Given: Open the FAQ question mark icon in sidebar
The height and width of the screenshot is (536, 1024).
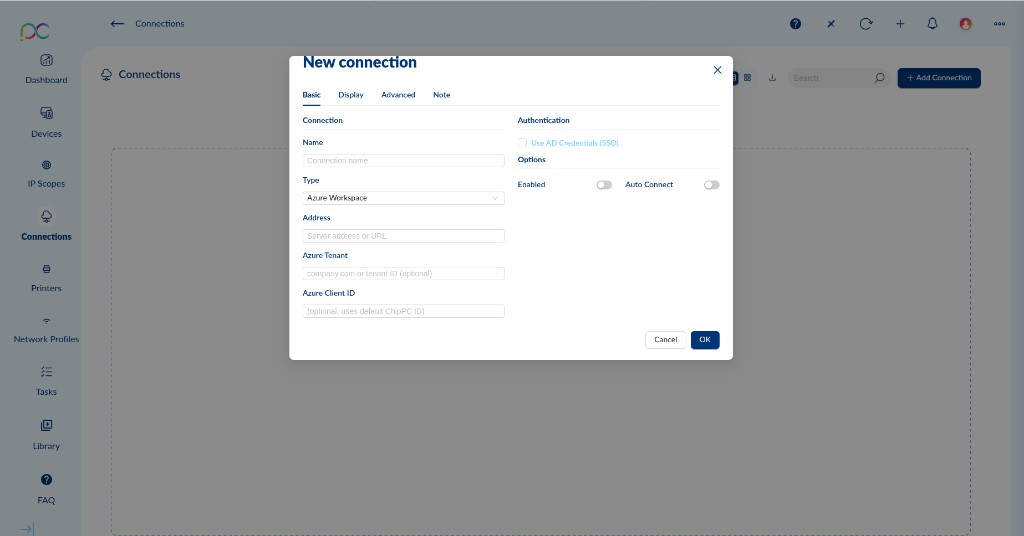Looking at the screenshot, I should (46, 479).
